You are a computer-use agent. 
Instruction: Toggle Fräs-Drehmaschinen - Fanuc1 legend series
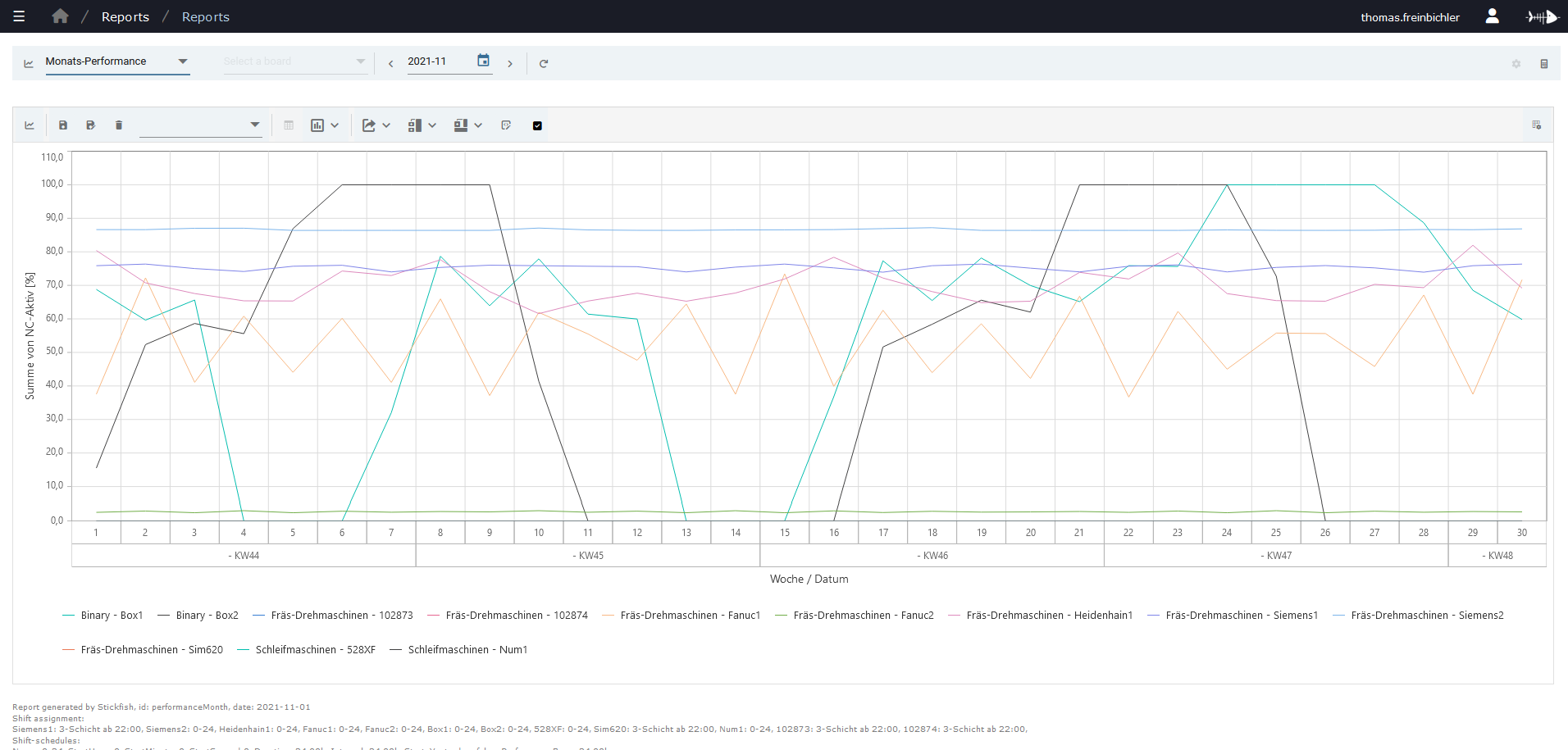point(681,616)
